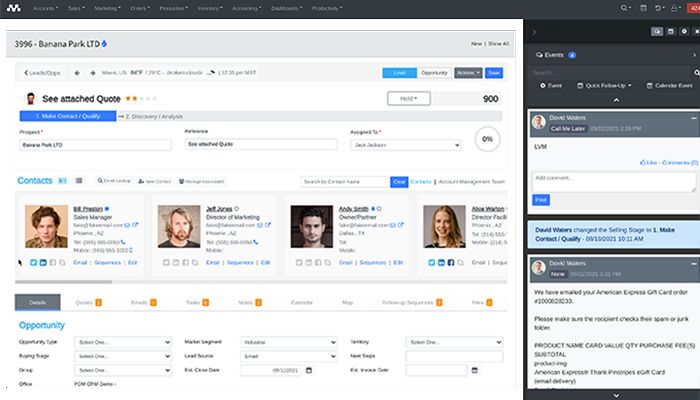Click the plus-circle icon in side panel header

[684, 31]
